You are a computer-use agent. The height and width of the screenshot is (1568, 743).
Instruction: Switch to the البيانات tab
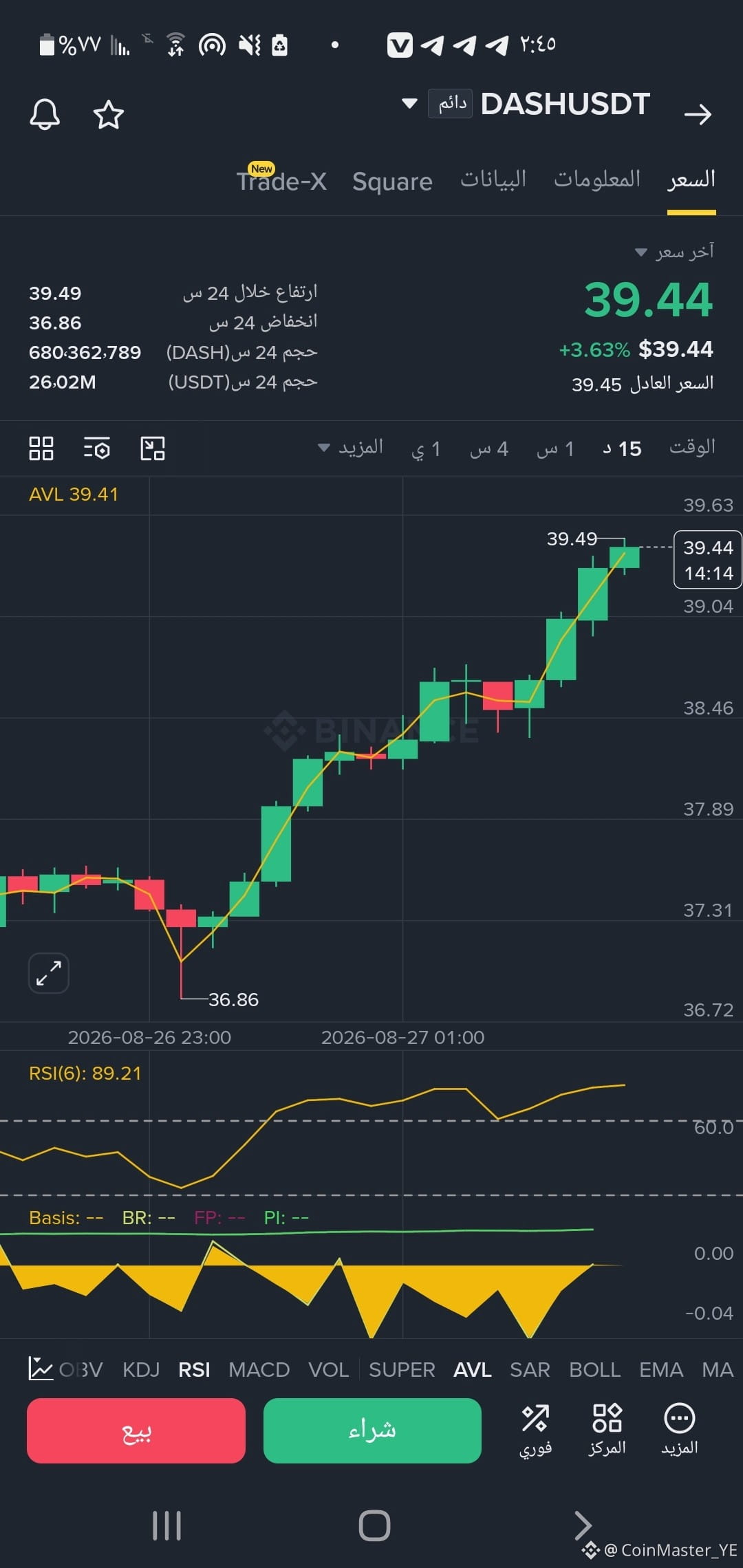coord(493,179)
